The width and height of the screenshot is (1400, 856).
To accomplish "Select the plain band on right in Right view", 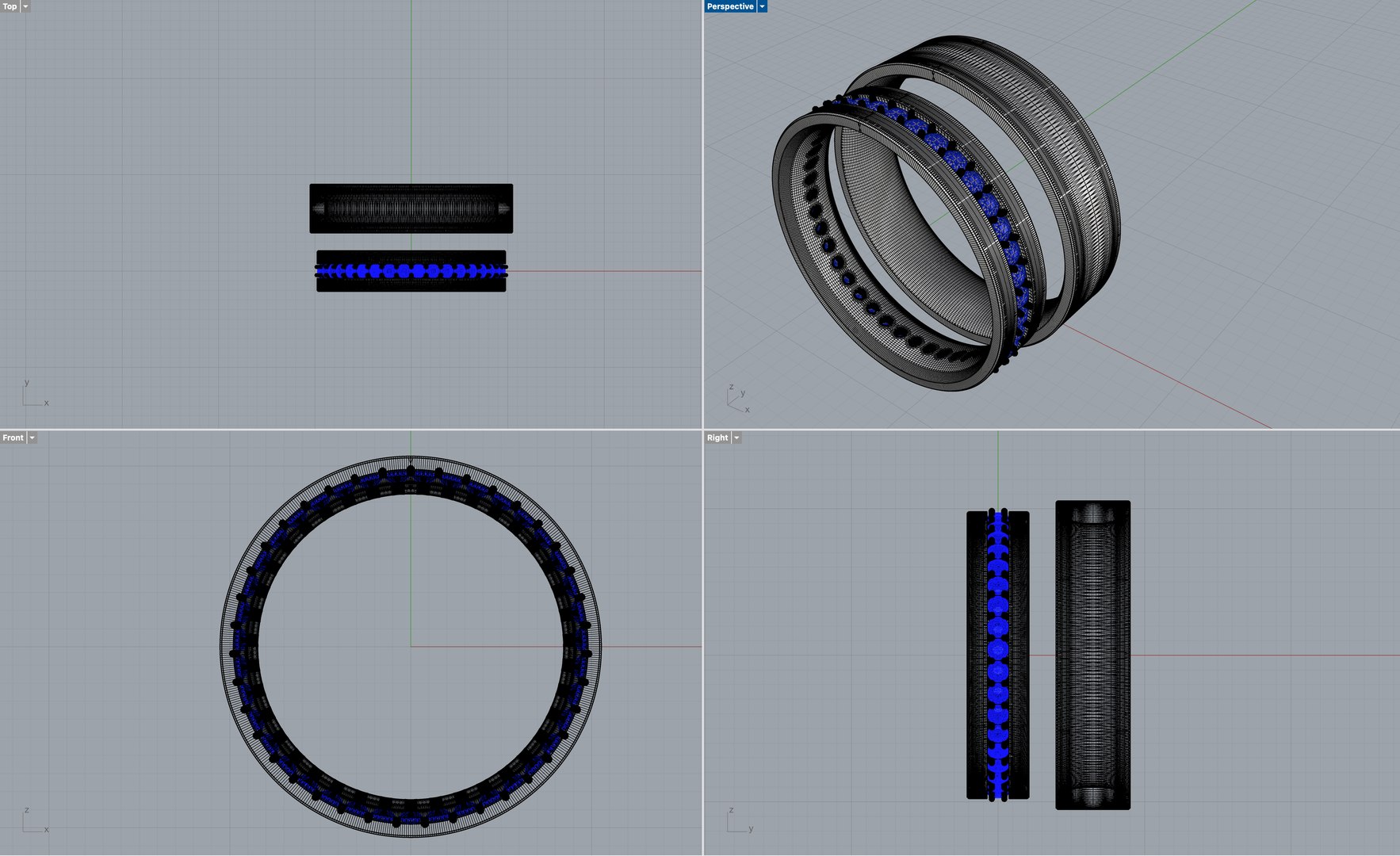I will click(1092, 655).
